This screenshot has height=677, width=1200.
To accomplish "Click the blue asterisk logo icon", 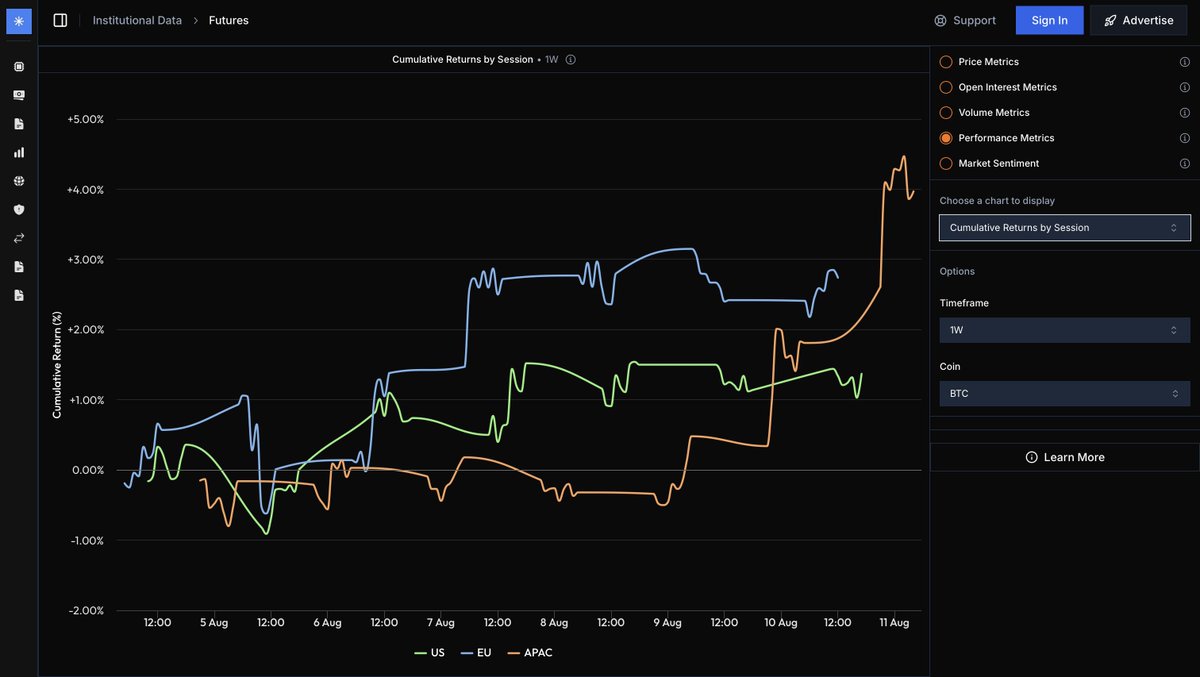I will point(19,21).
